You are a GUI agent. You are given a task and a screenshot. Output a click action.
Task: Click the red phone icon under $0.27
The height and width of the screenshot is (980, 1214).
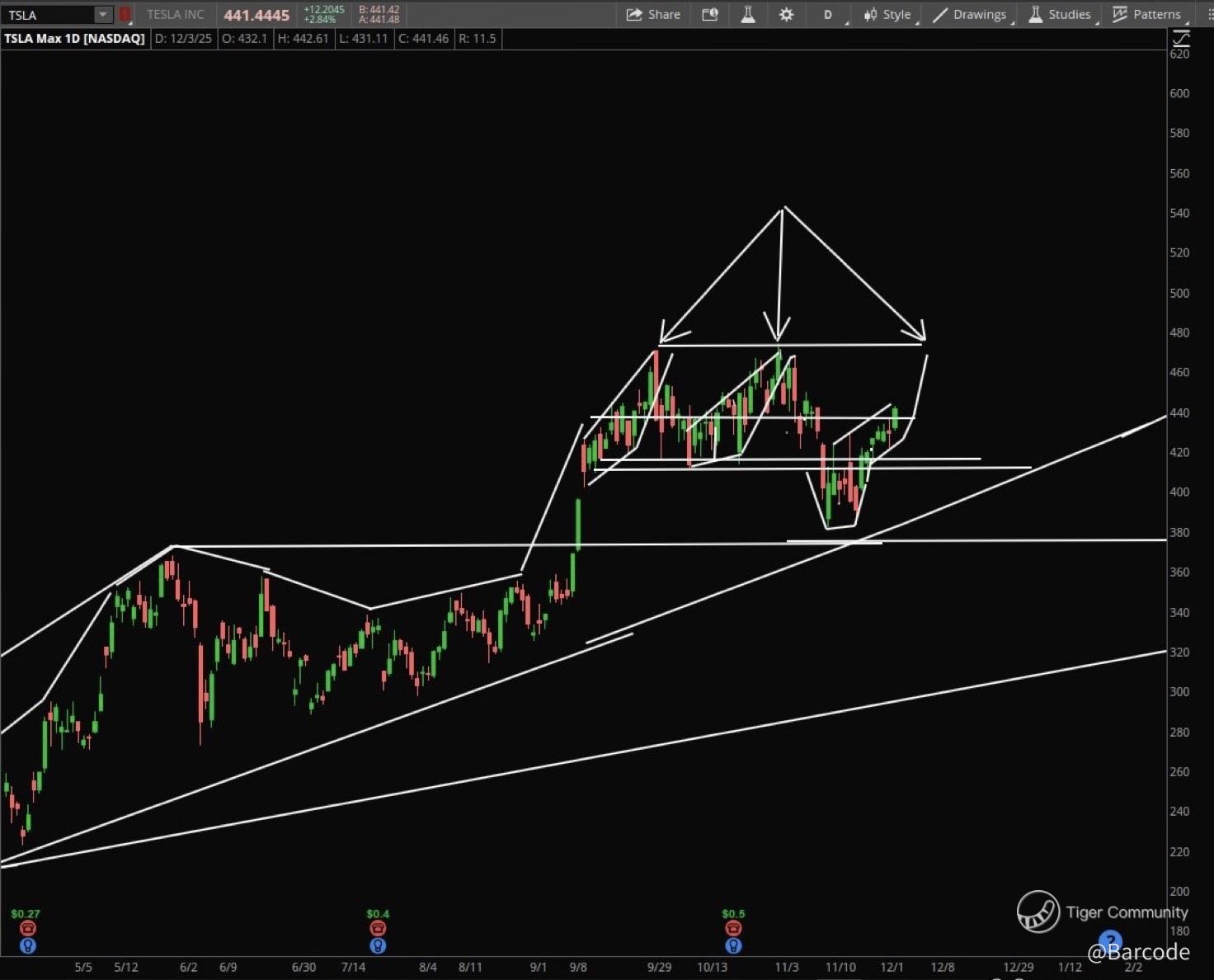[27, 929]
